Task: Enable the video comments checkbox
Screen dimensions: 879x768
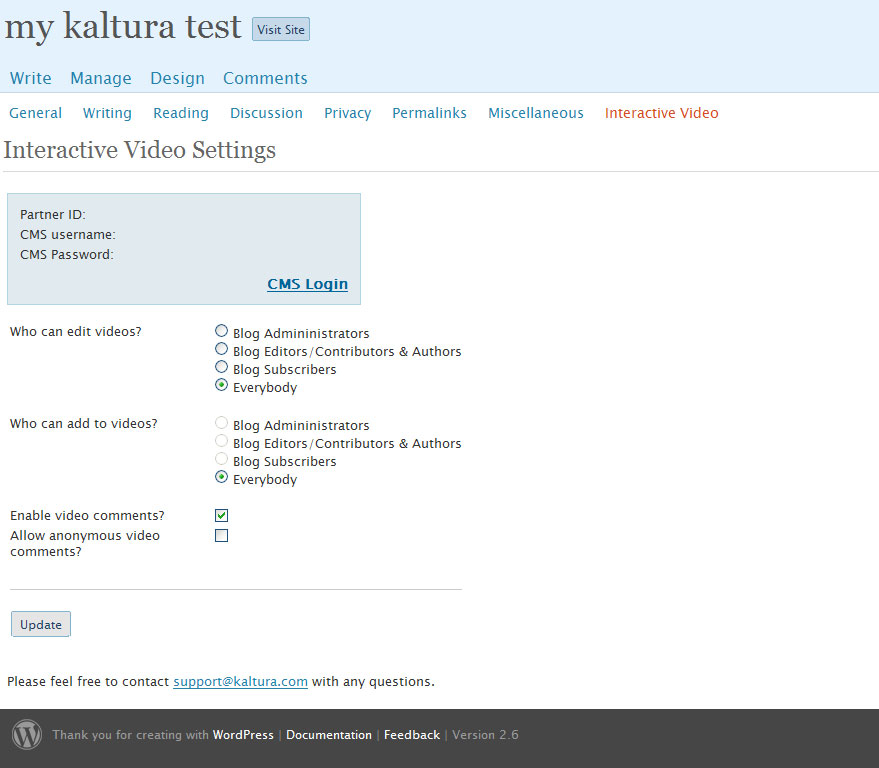Action: pos(221,515)
